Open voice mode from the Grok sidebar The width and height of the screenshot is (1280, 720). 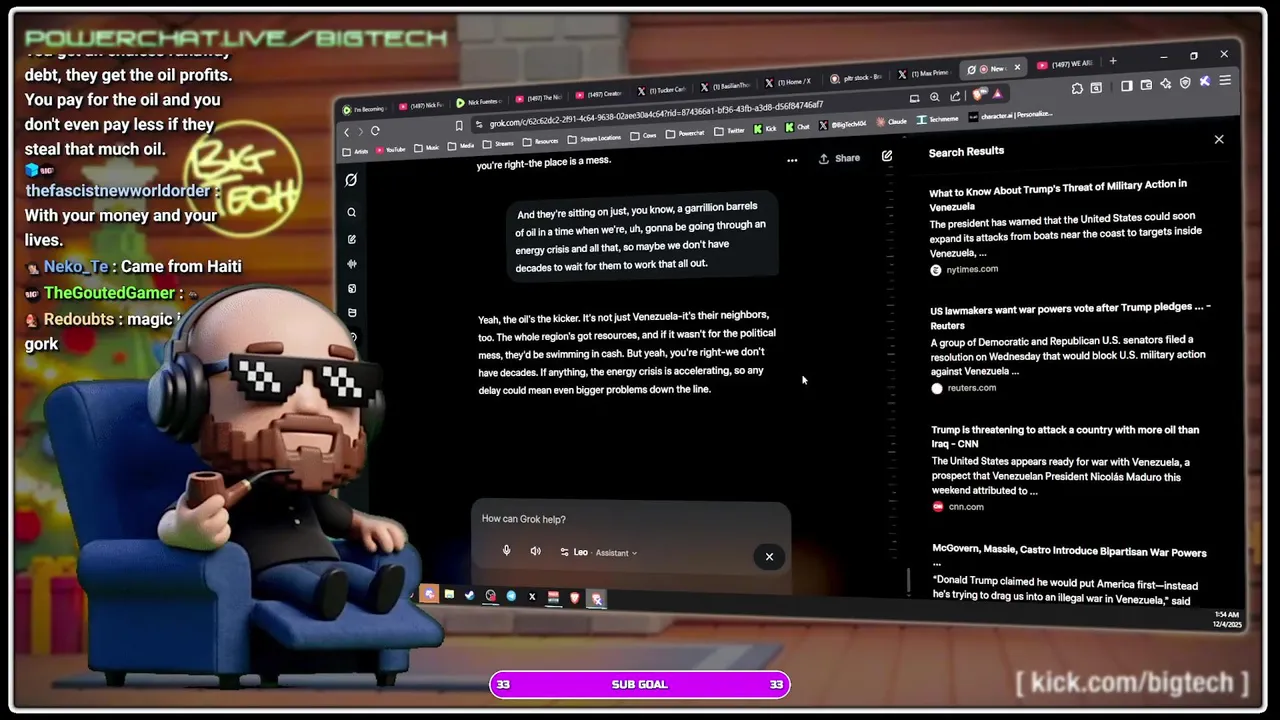point(351,264)
